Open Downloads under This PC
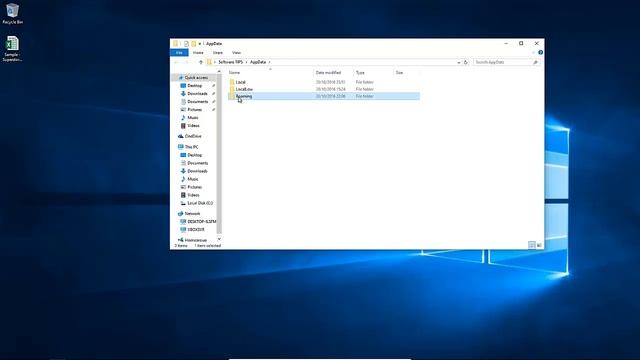The image size is (640, 360). 197,171
